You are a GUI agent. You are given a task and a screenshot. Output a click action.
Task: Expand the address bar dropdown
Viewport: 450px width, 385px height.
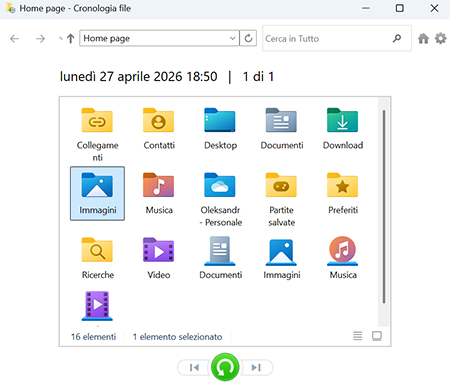233,38
